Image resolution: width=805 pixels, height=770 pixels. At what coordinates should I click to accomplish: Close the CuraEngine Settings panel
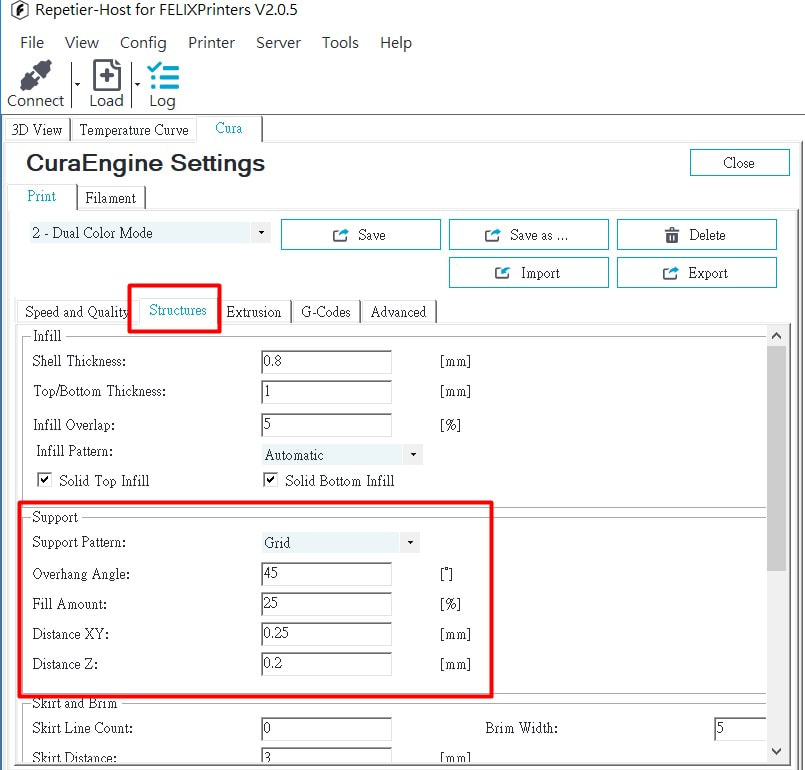pyautogui.click(x=739, y=163)
